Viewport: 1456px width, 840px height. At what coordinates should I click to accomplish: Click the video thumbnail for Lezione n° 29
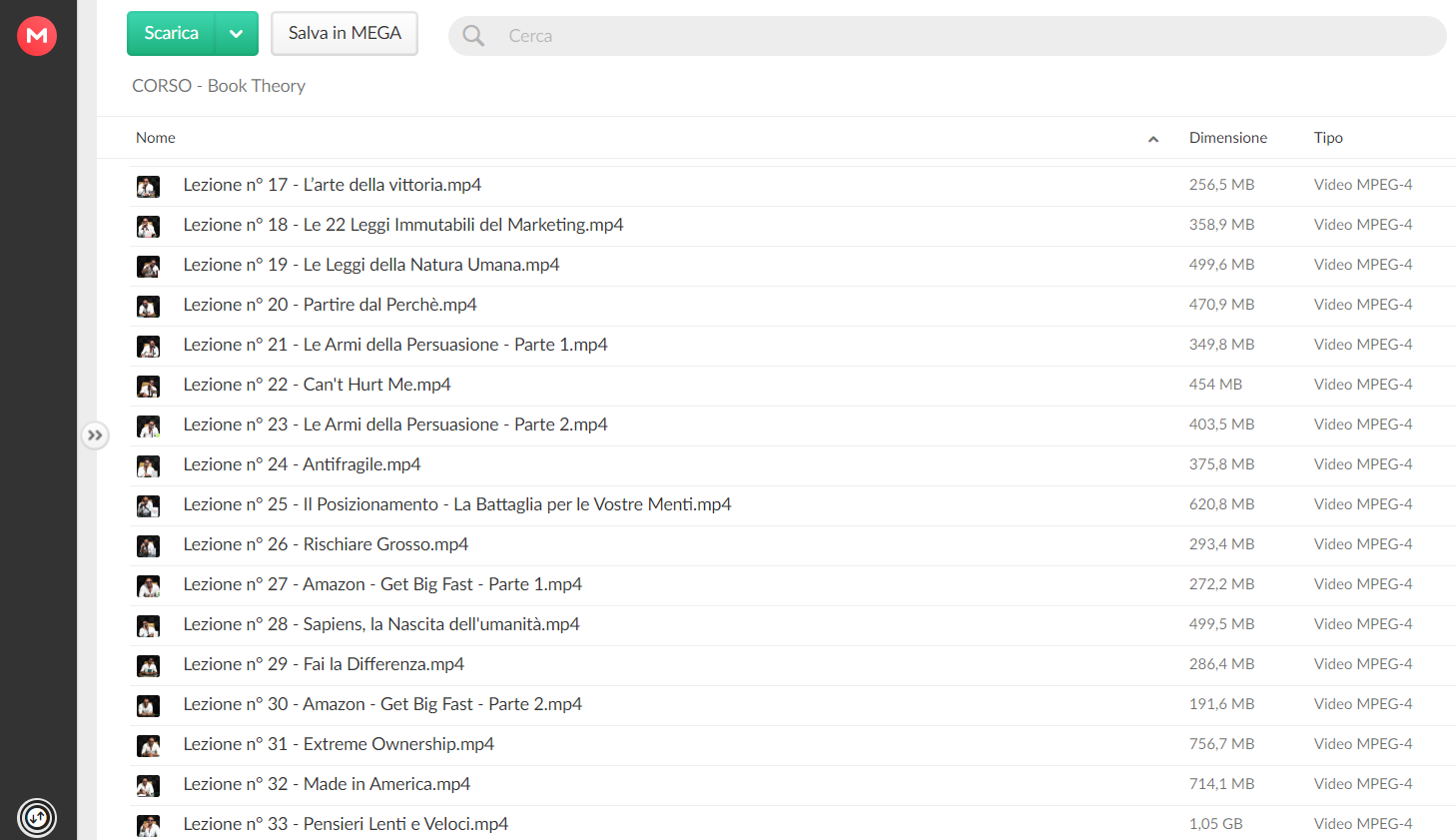148,665
